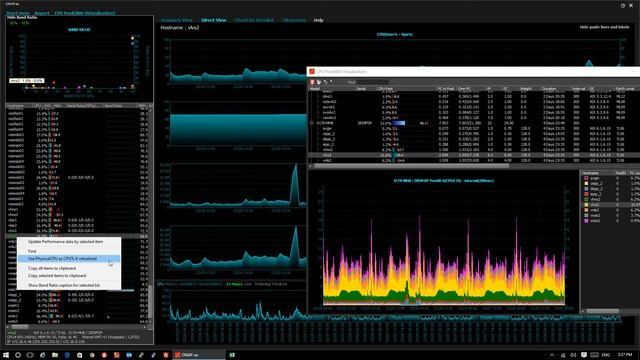This screenshot has width=640, height=360.
Task: Click the refresh icon in CPU Pool toolbar
Action: (x=325, y=82)
